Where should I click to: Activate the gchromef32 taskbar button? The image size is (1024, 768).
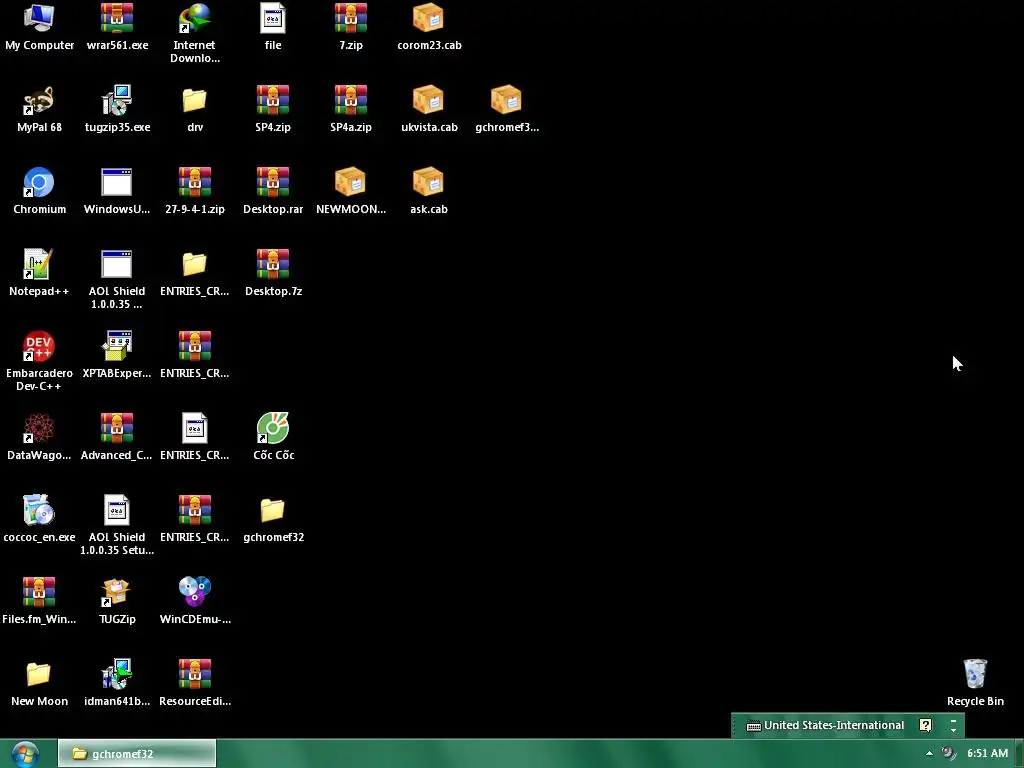coord(136,754)
